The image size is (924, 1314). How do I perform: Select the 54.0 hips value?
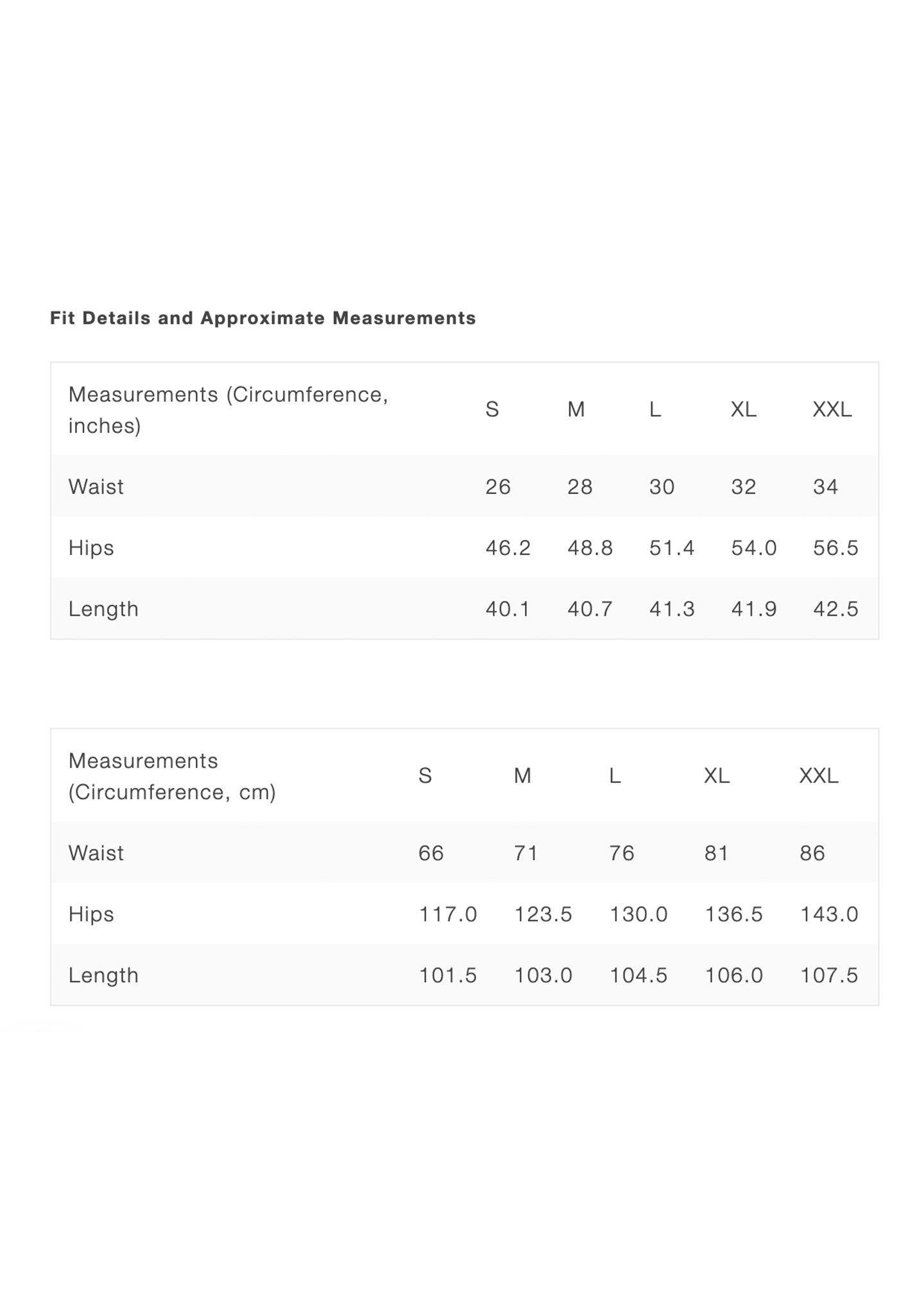[x=753, y=548]
